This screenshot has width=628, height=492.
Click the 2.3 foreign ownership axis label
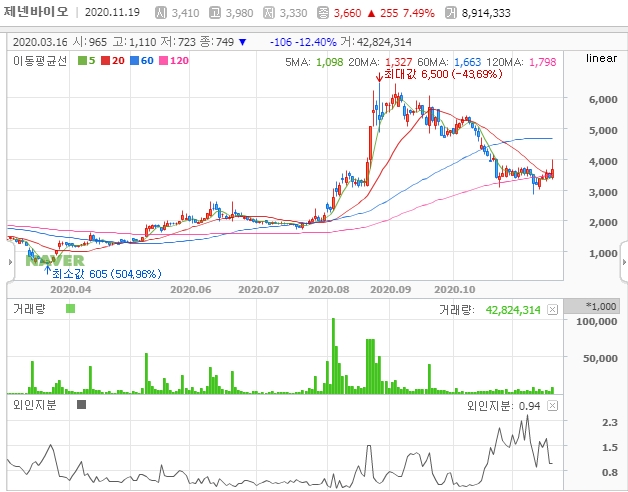[610, 422]
